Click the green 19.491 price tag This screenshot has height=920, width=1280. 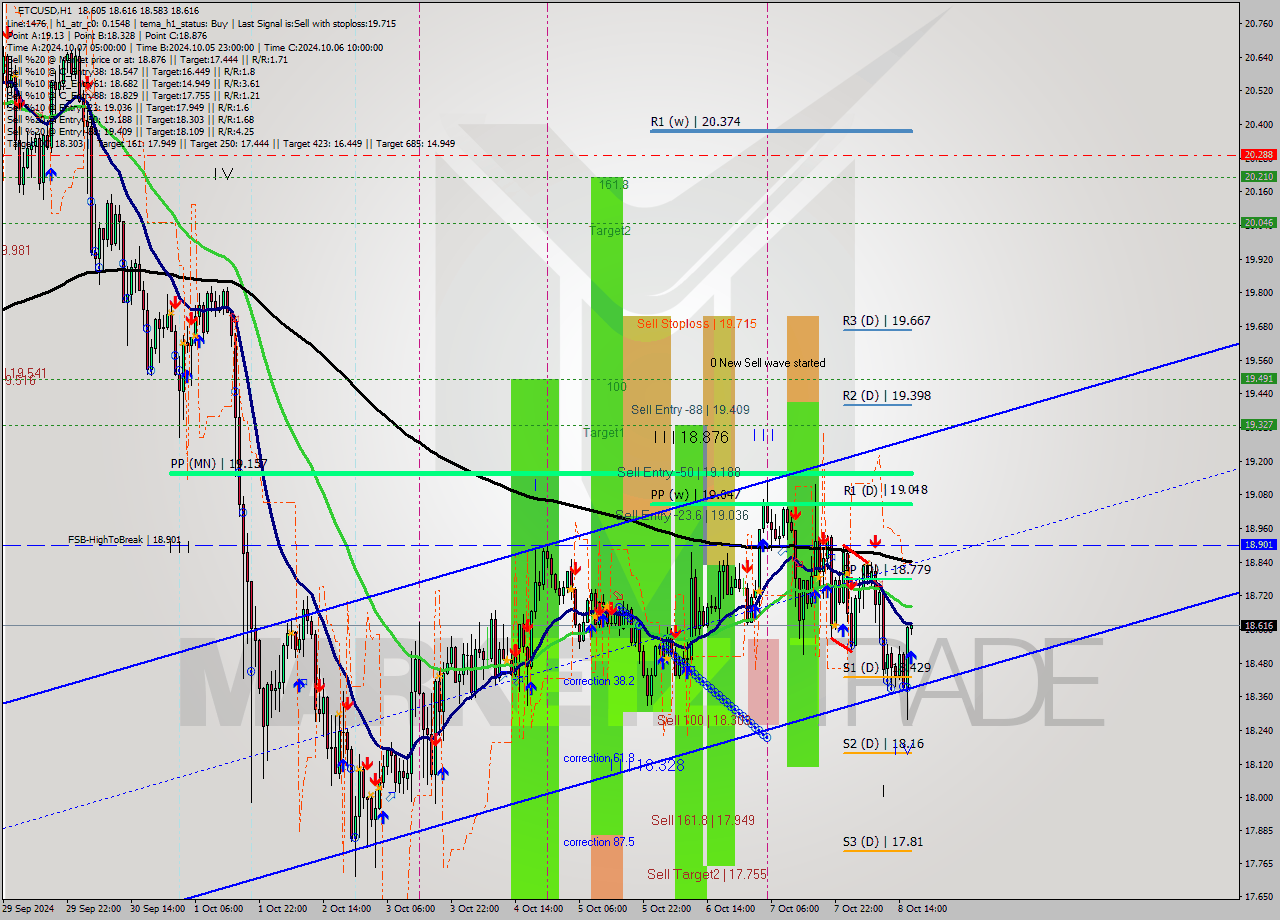pyautogui.click(x=1258, y=379)
